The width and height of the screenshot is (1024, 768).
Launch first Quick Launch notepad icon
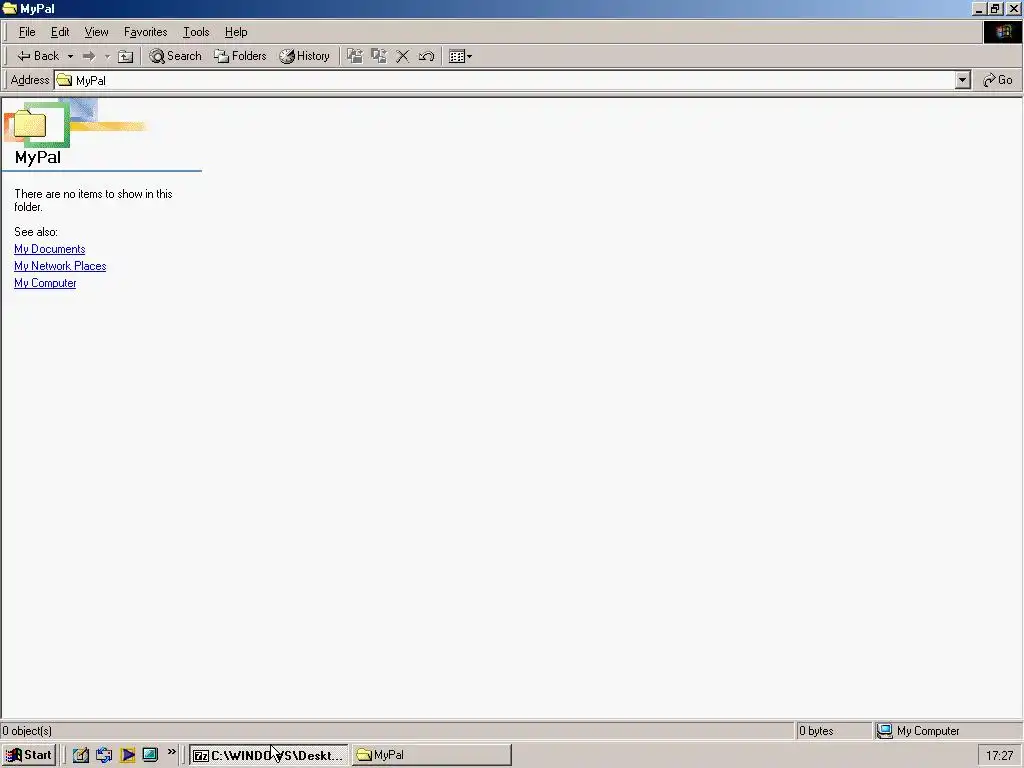(x=80, y=755)
